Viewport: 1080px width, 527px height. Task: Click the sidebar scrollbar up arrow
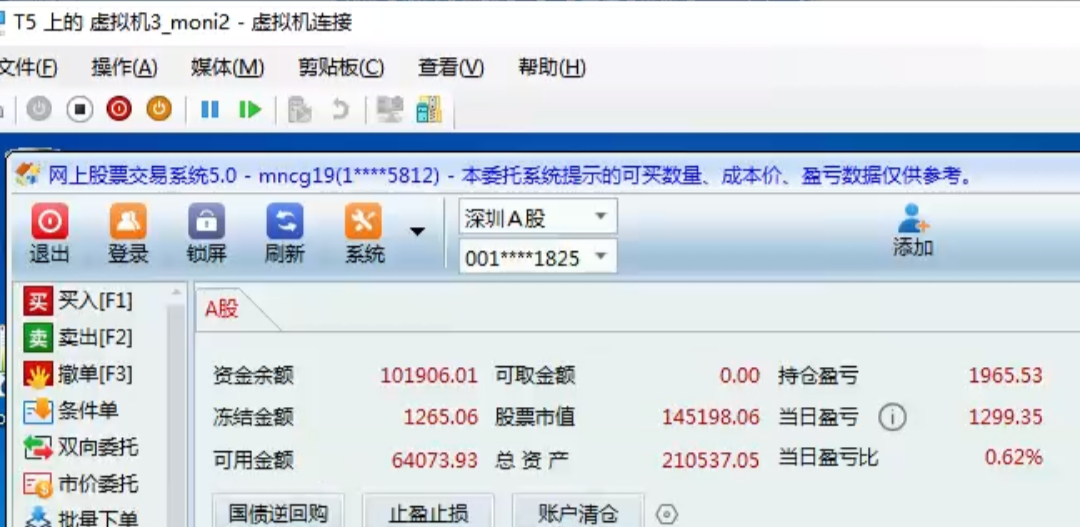coord(176,292)
